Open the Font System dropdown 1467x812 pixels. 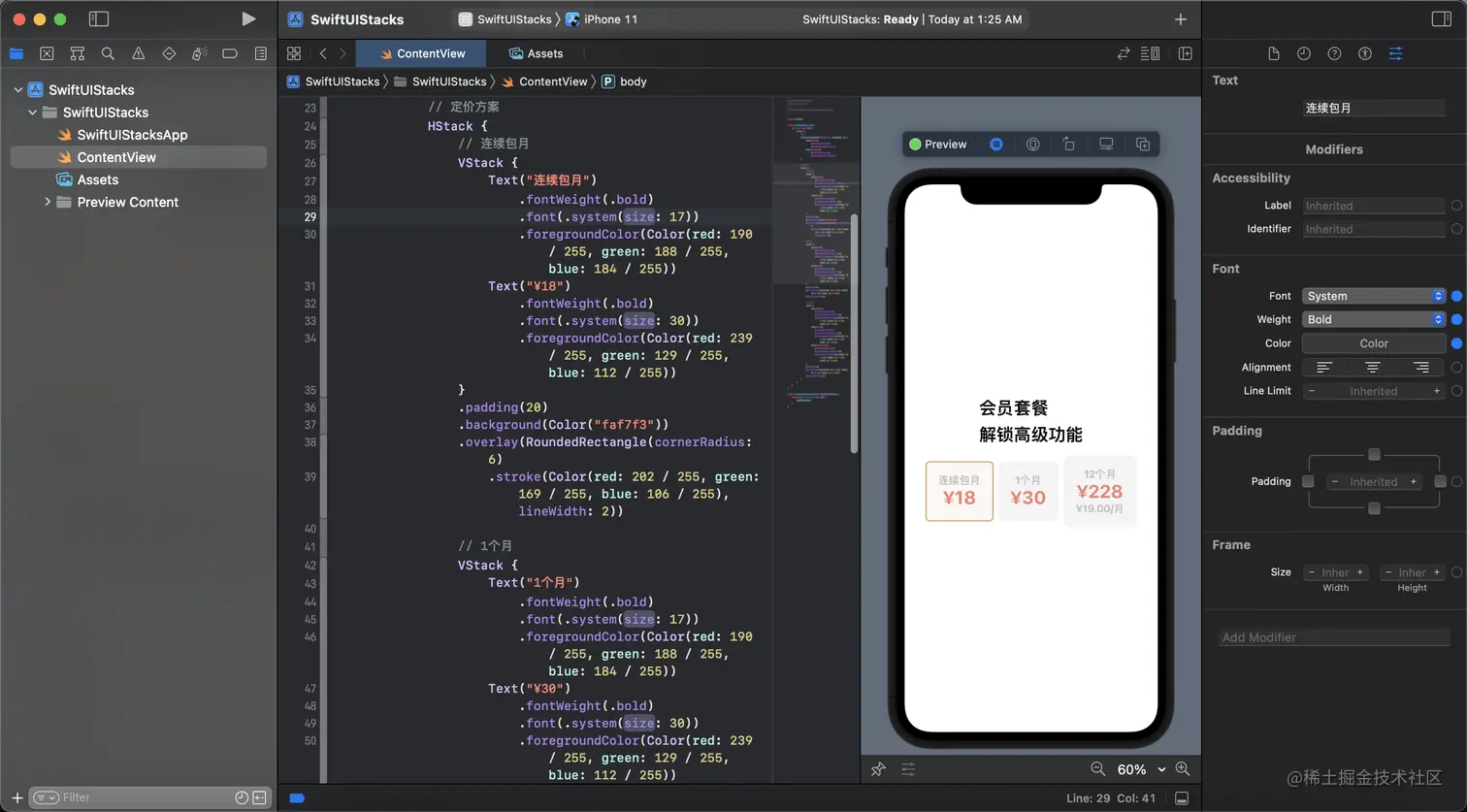pos(1374,296)
